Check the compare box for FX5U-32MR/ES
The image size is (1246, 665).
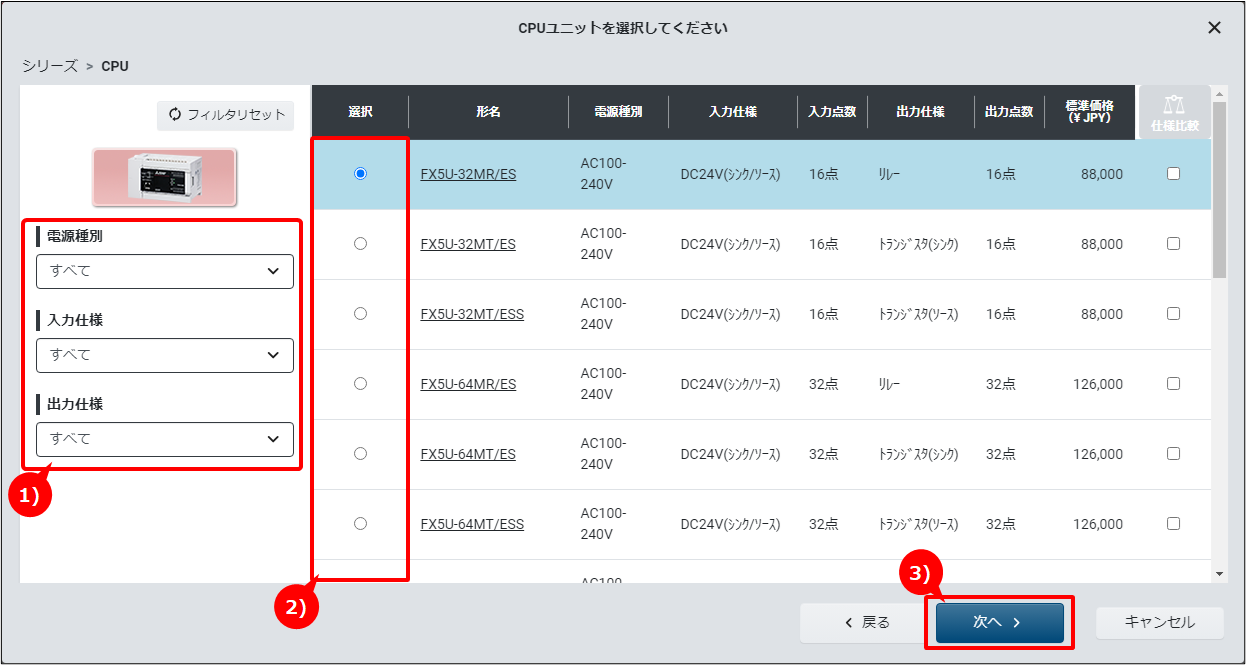pos(1174,174)
